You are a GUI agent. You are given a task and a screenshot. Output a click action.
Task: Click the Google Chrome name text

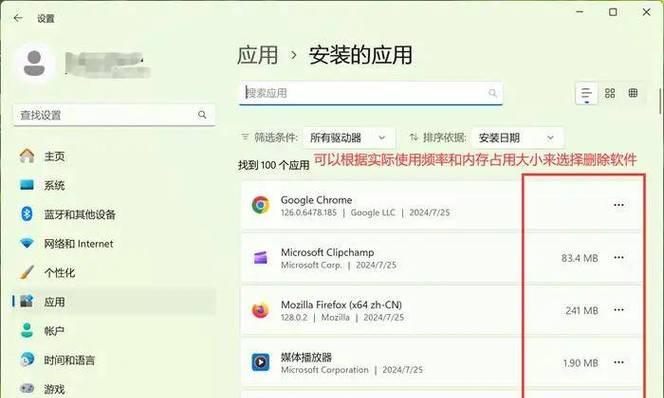coord(316,200)
